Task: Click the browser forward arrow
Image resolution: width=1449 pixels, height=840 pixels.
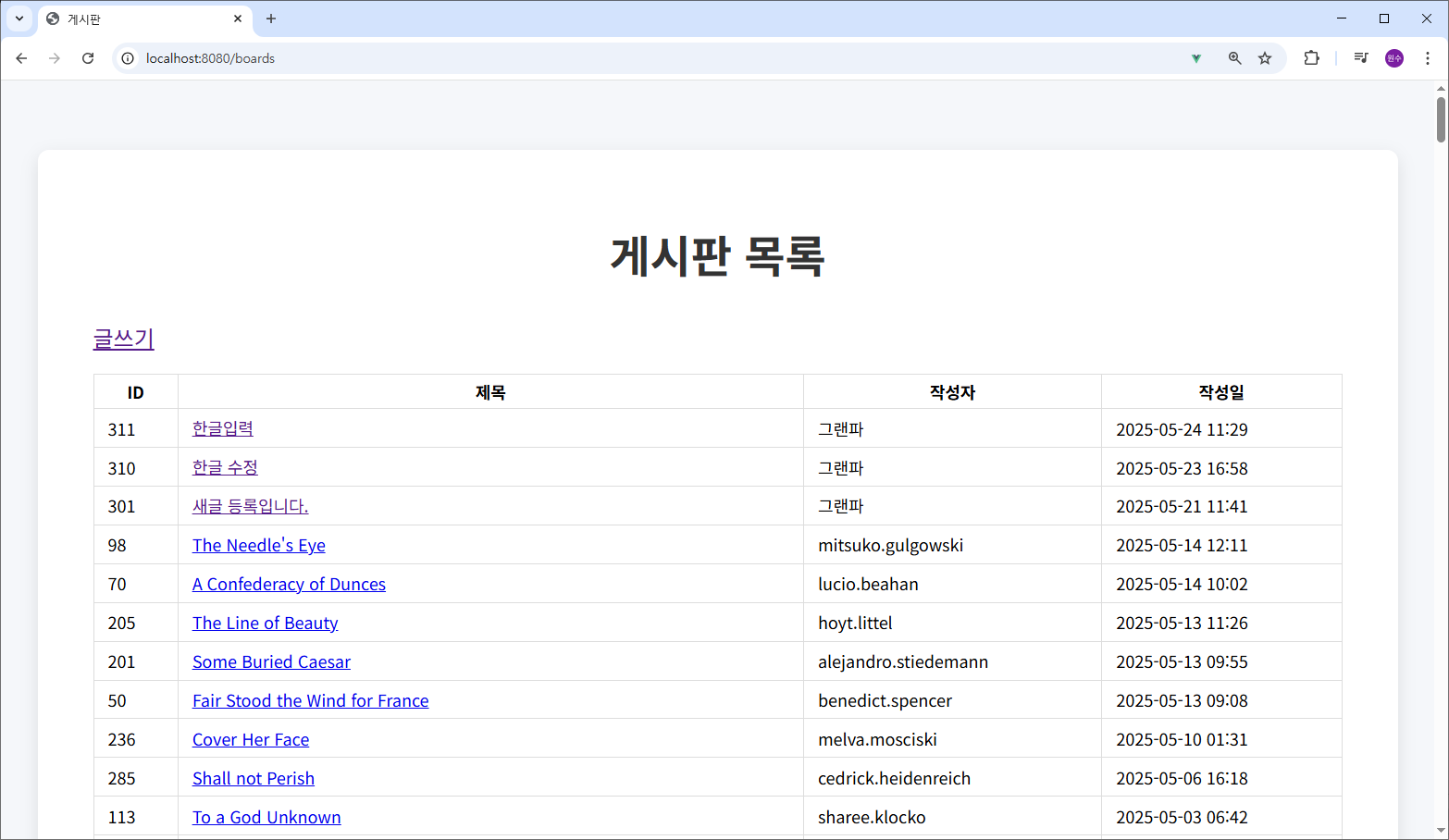Action: tap(55, 58)
